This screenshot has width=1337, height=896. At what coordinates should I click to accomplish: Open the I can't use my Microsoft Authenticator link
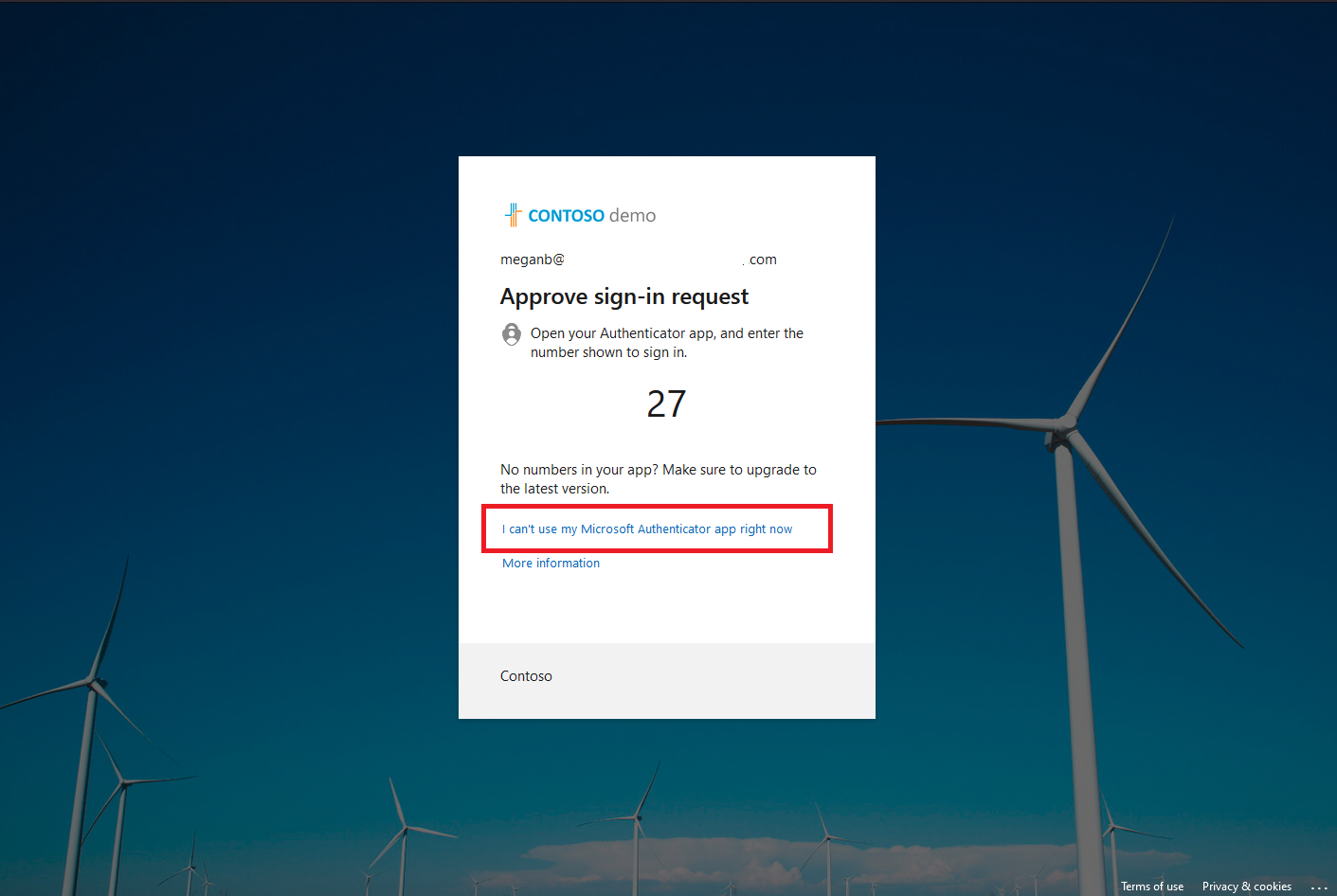pos(647,529)
